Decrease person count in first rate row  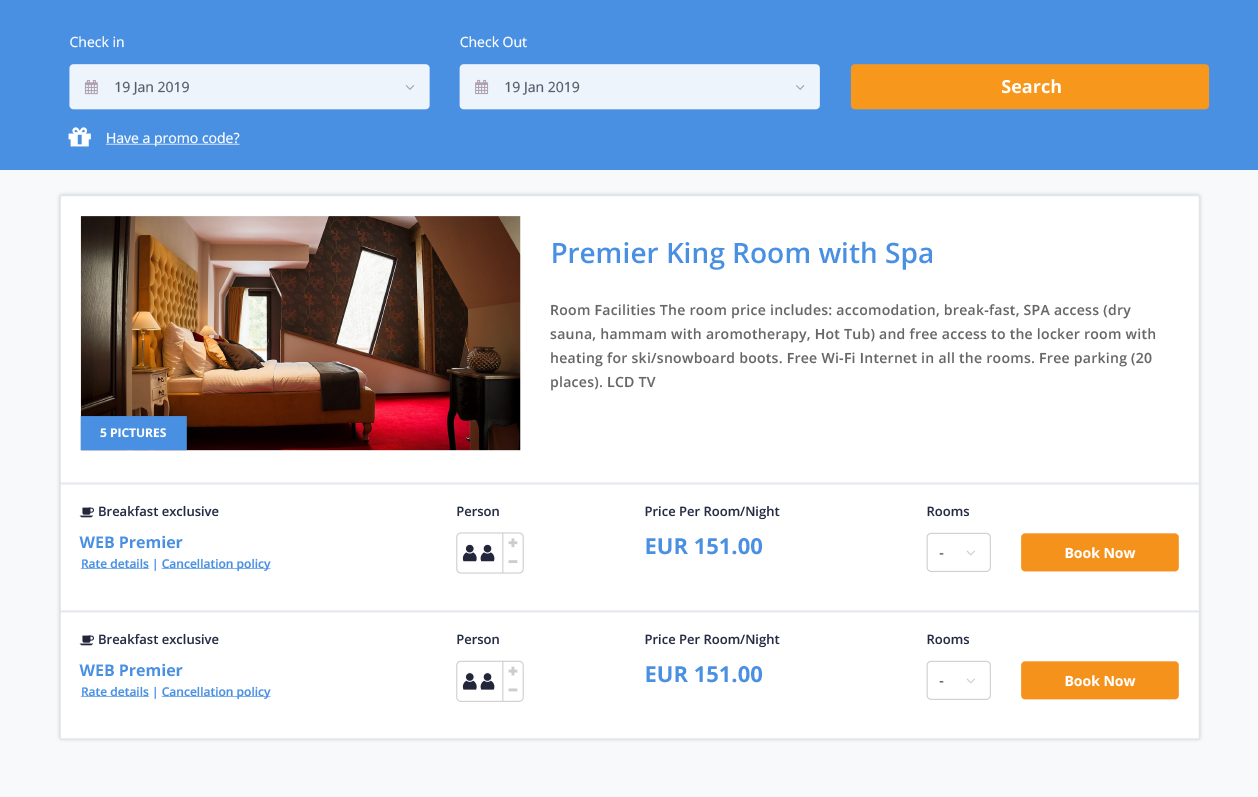513,562
